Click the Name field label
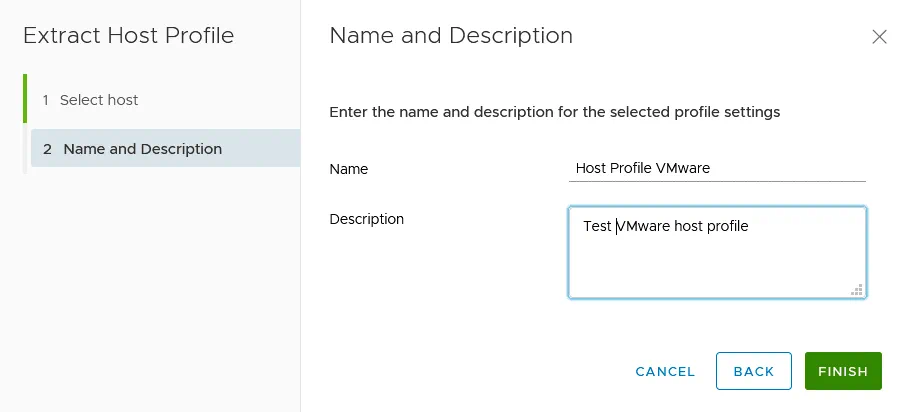The height and width of the screenshot is (412, 904). coord(349,169)
